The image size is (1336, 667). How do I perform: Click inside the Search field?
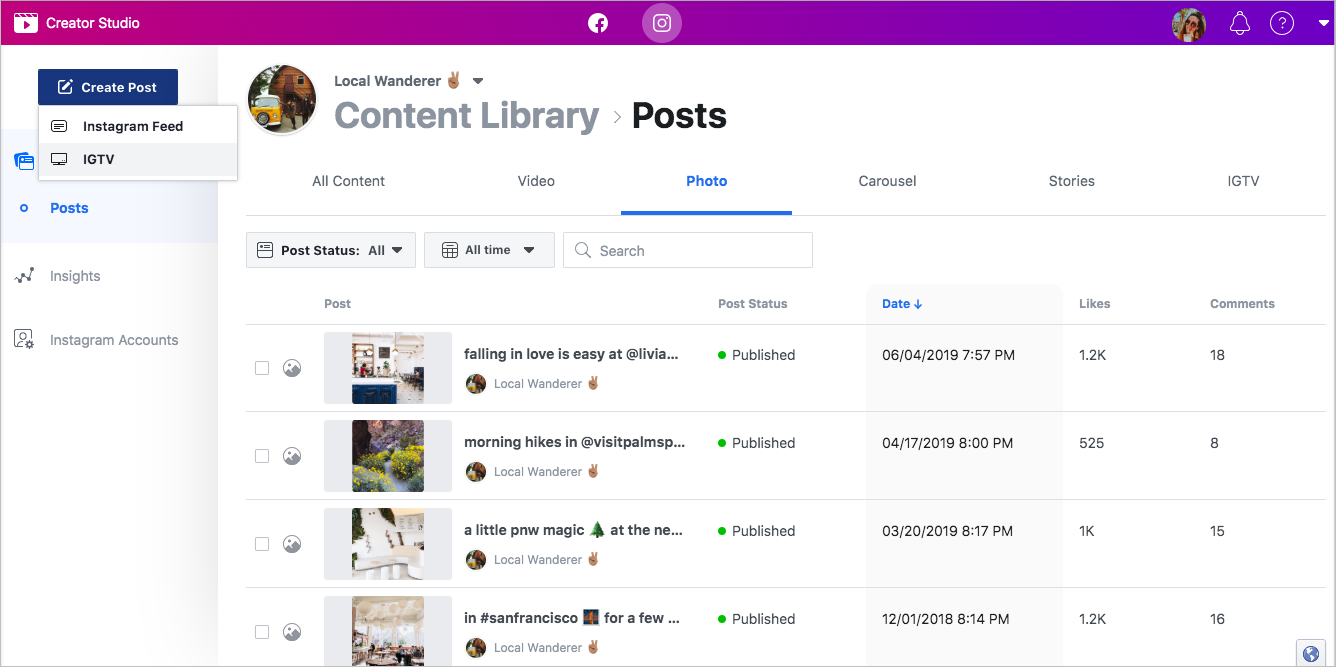(x=687, y=250)
